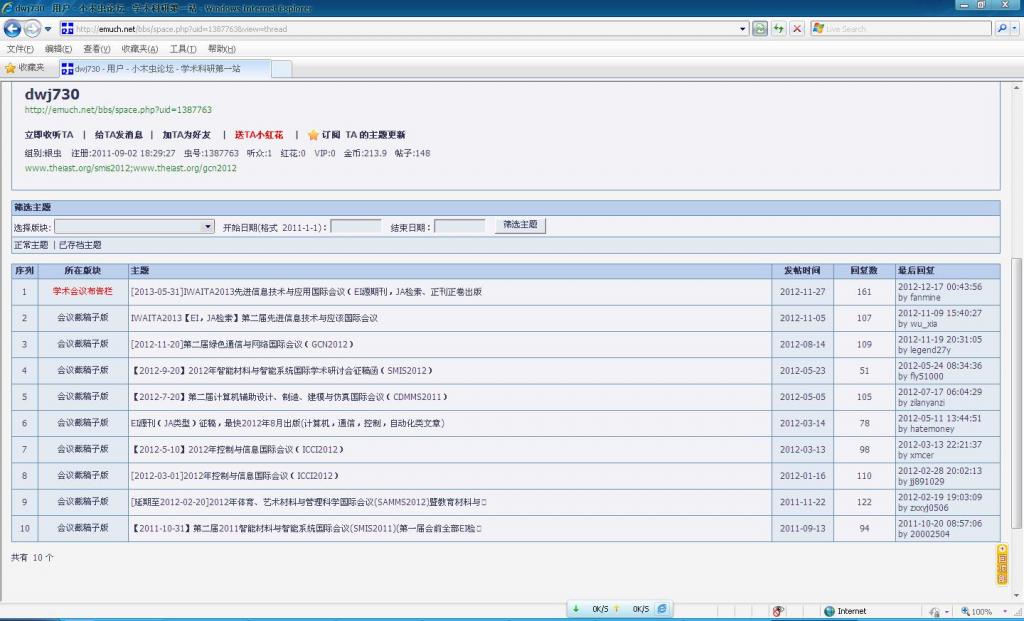Click the 订阅 TA 的主题更新 link
The image size is (1024, 621).
363,135
